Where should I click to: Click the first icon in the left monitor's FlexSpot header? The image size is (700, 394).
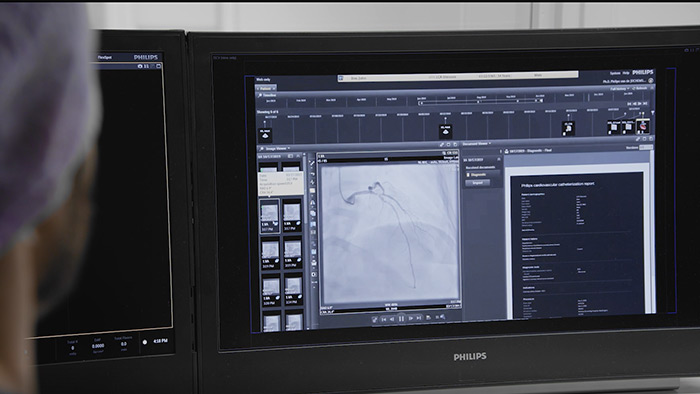[140, 66]
